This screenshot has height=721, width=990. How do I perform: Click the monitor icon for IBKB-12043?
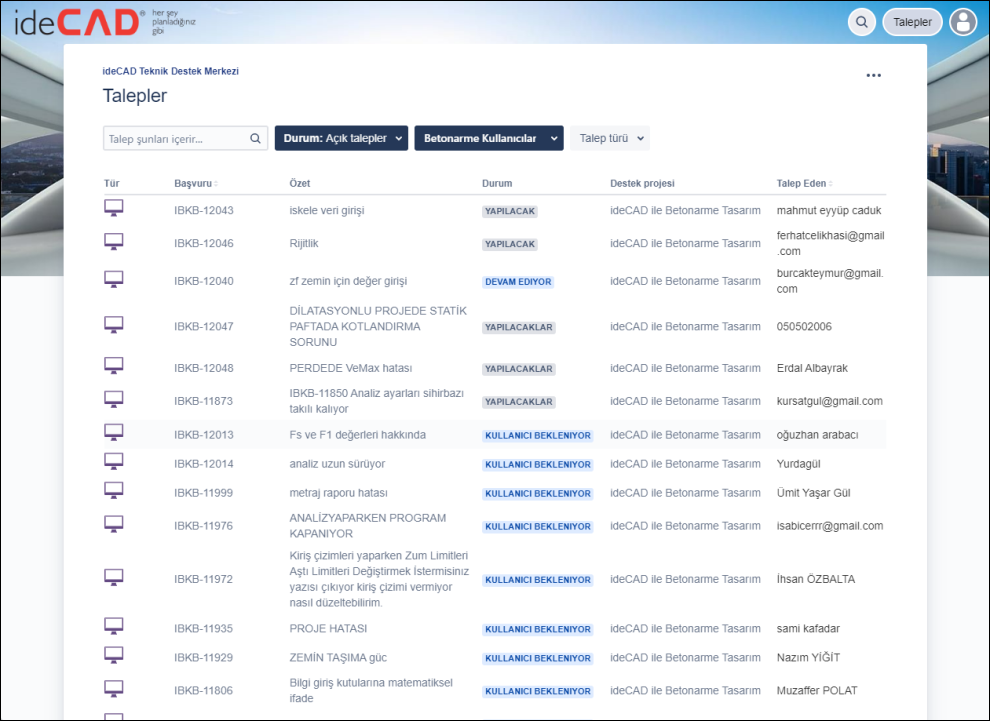[x=114, y=208]
